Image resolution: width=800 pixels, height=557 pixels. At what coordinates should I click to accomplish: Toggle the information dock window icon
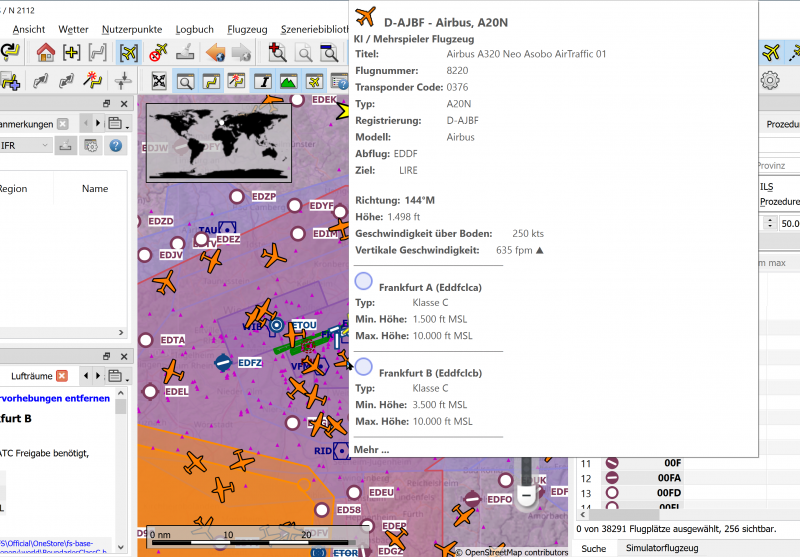[263, 81]
